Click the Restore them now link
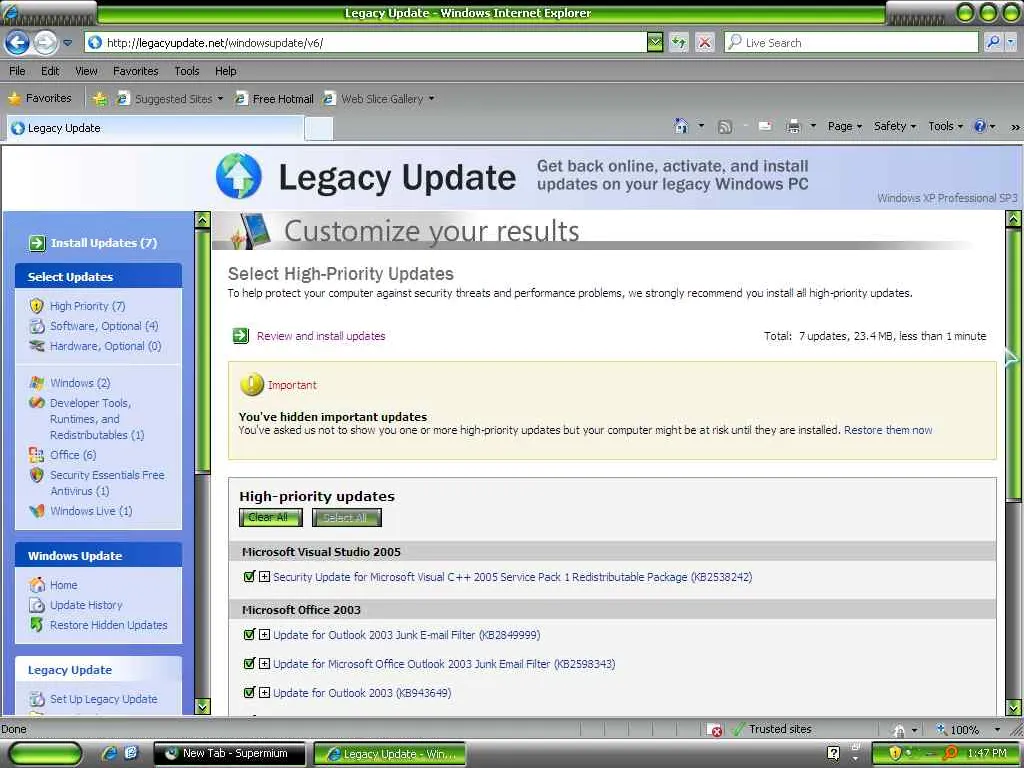Screen dimensions: 1024x768 [888, 430]
